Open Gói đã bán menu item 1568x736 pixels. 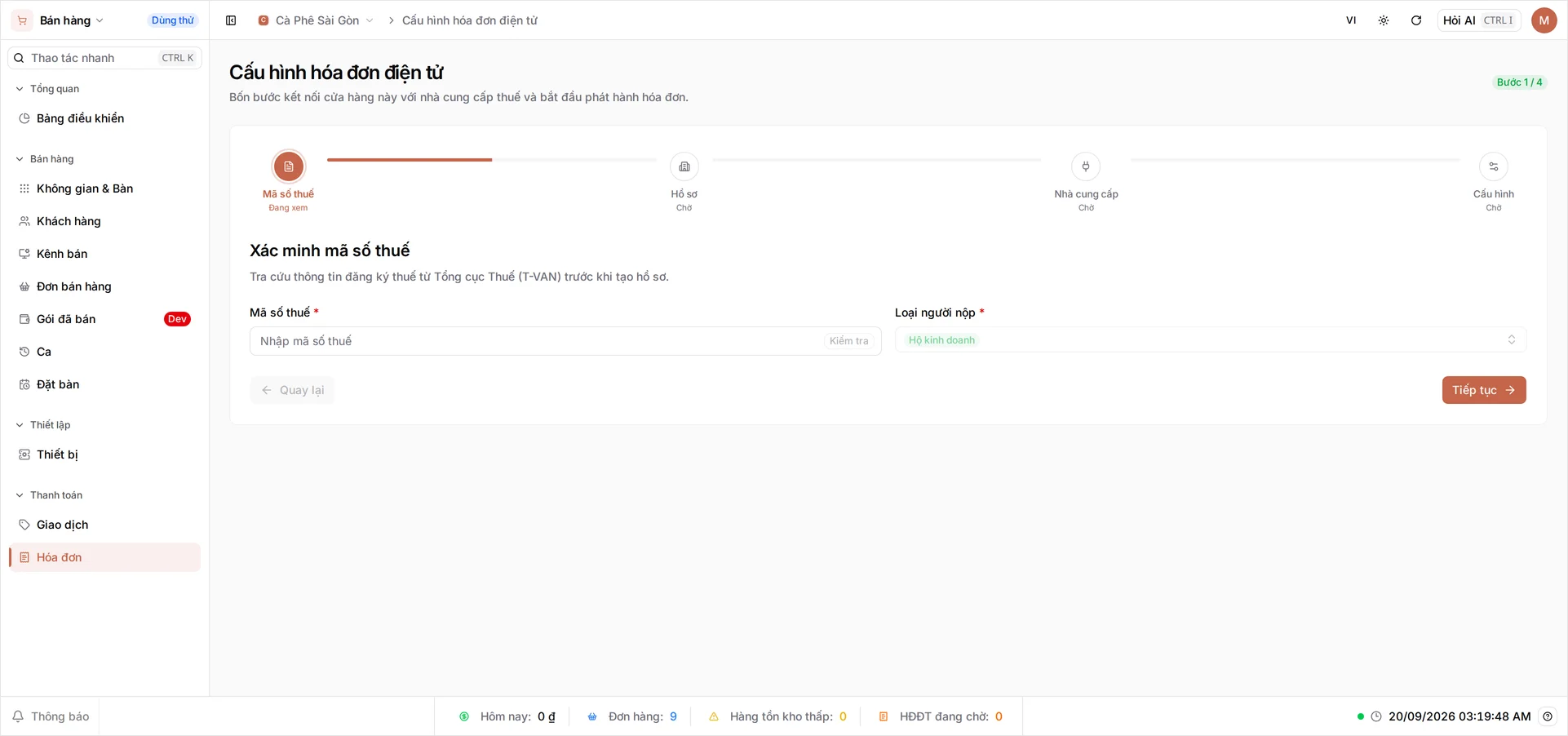point(104,319)
